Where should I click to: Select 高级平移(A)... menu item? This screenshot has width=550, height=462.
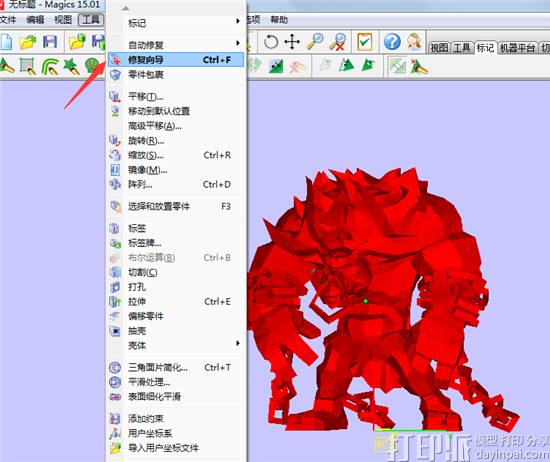click(x=175, y=126)
